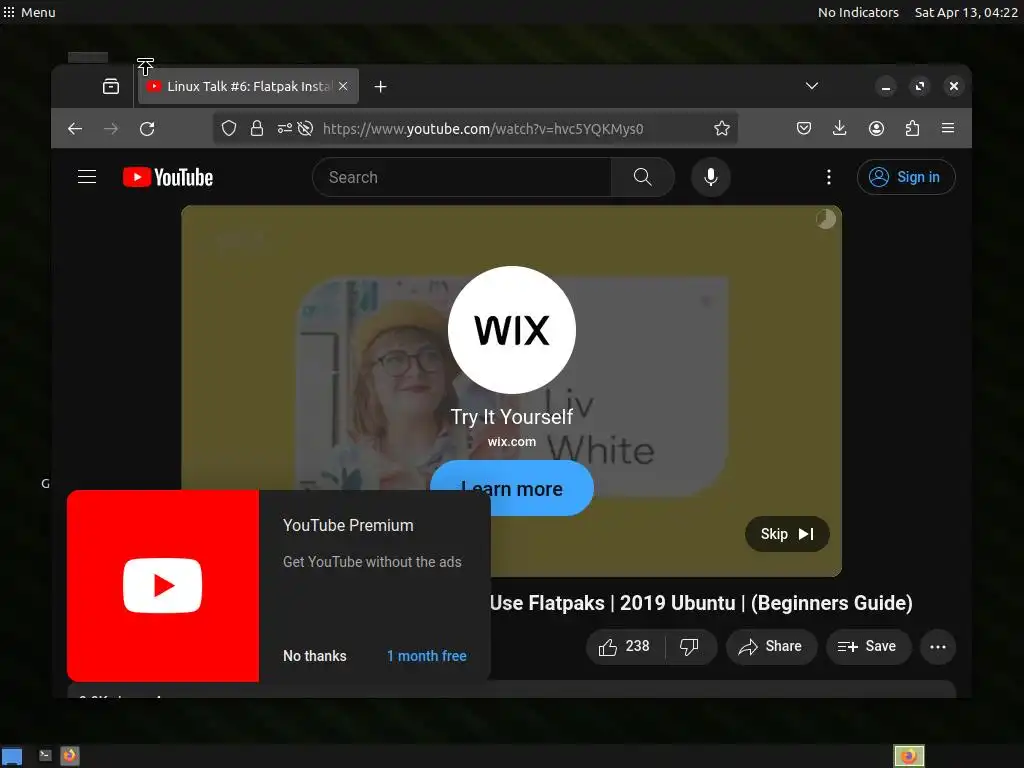Switch to Firefox window in task list

click(x=909, y=756)
